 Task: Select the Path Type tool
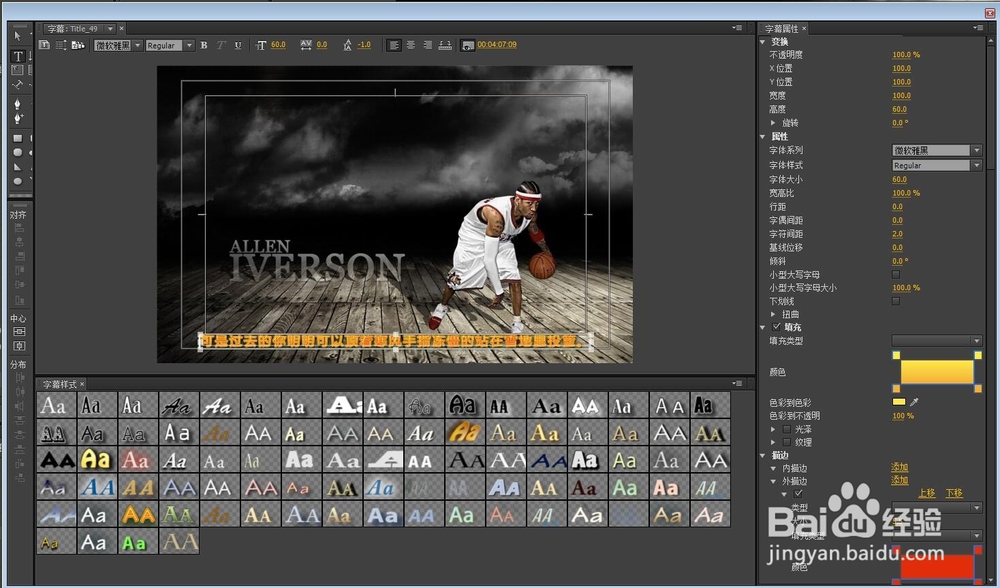[x=18, y=84]
